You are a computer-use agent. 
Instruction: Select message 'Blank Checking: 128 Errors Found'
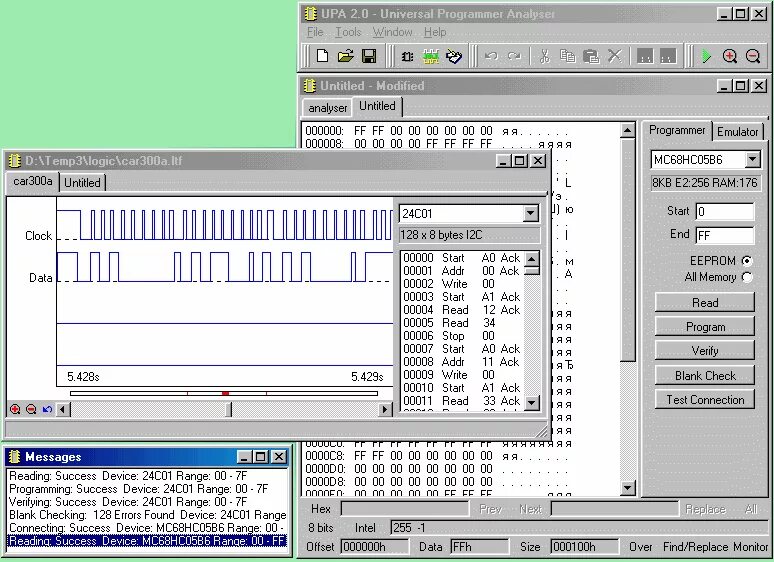coord(148,515)
